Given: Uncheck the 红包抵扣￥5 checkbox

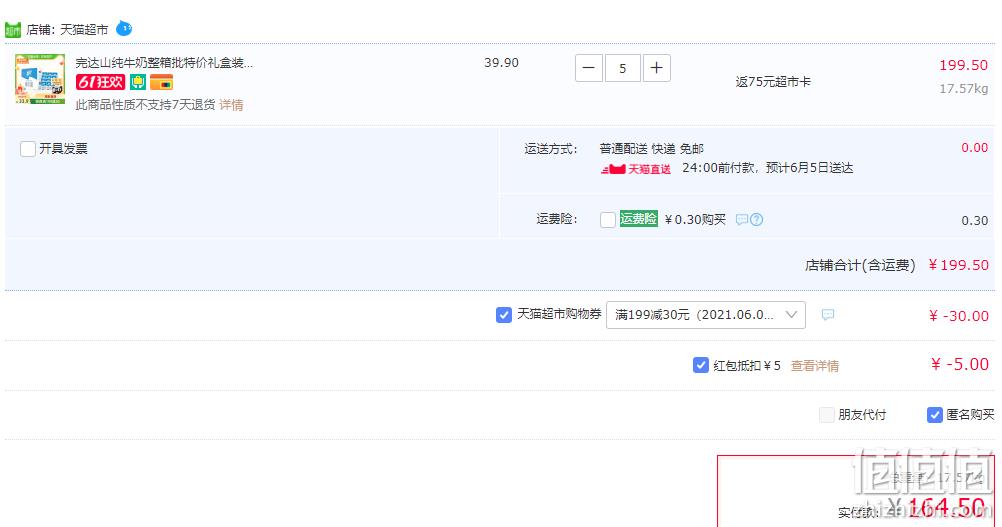Looking at the screenshot, I should coord(700,365).
